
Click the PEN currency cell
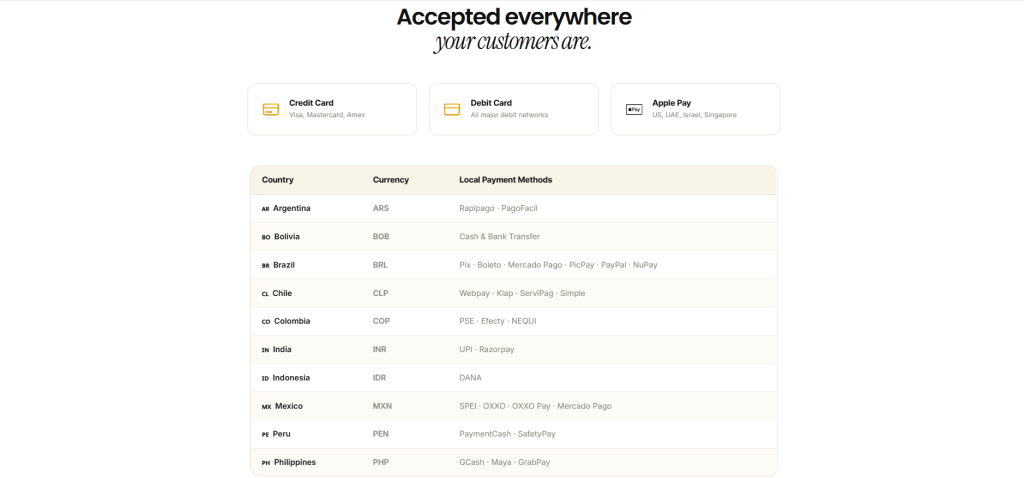coord(381,434)
